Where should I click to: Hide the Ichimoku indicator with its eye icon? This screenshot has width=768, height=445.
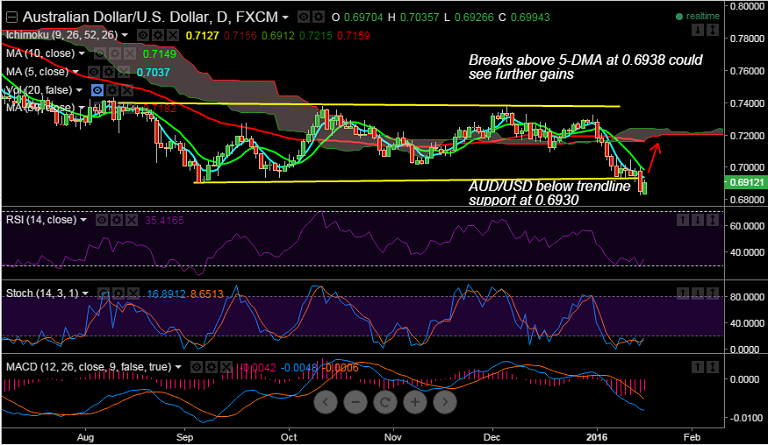tap(143, 35)
